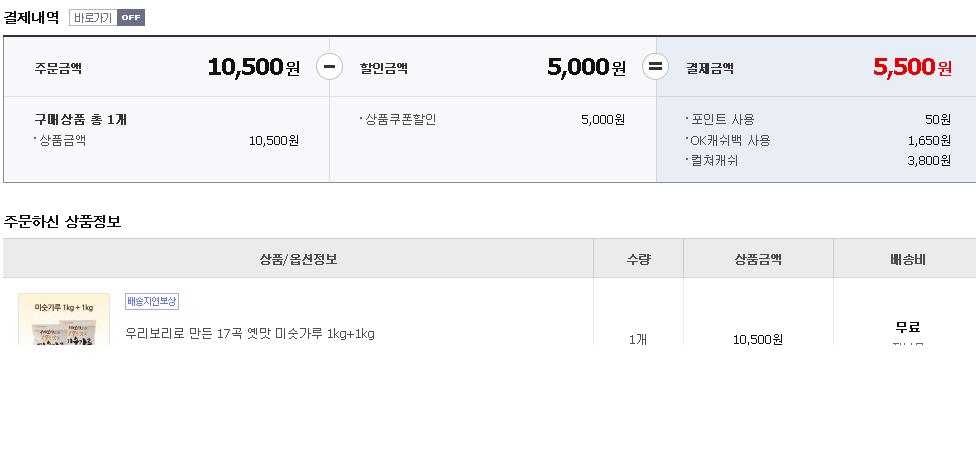Click the 상품금액 table column header
This screenshot has height=460, width=976.
pos(758,259)
